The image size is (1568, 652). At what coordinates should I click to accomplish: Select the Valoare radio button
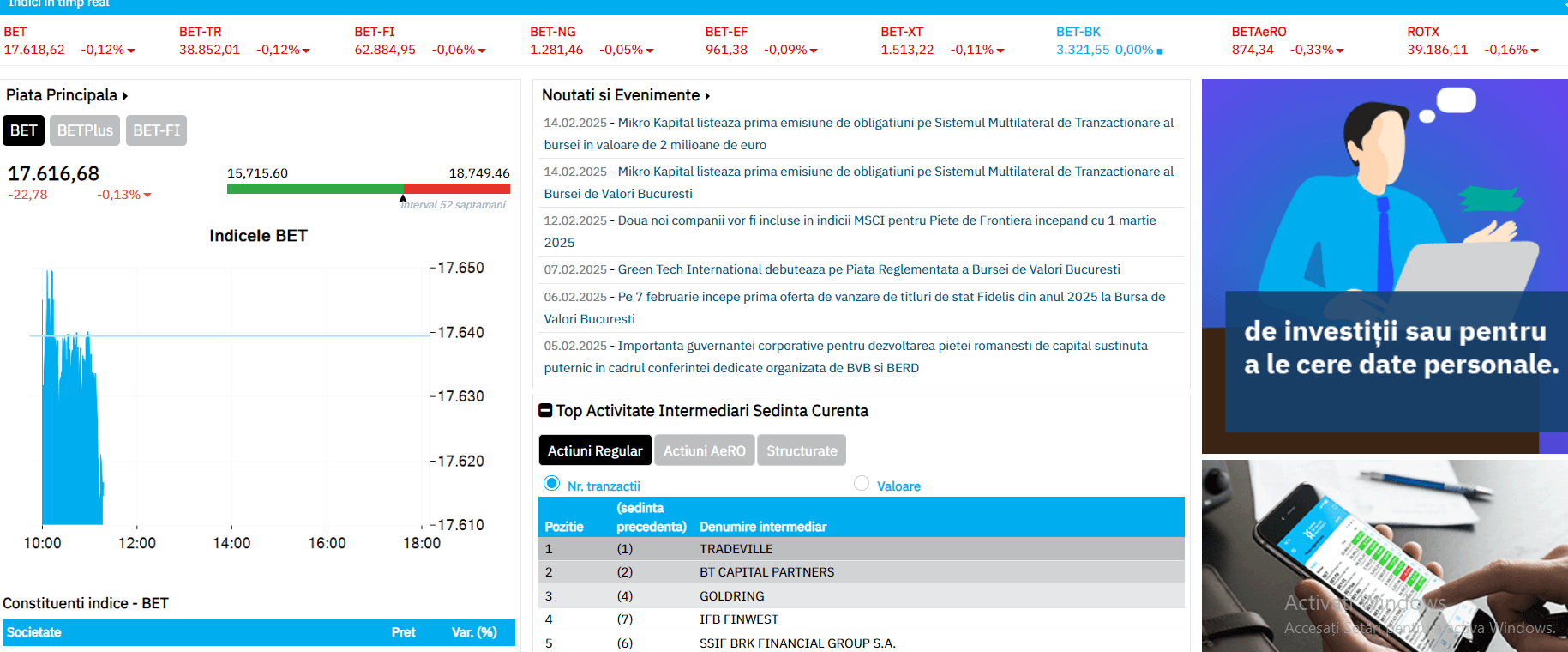point(862,484)
